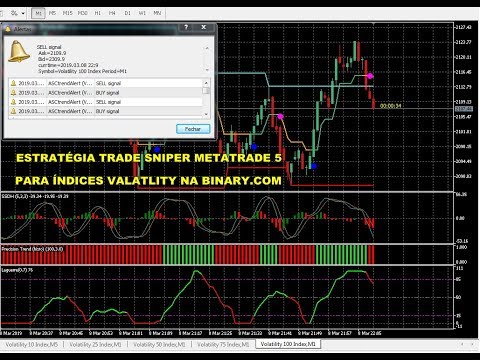480x360 pixels.
Task: Click the 8 Mar 21:09 time axis label
Action: (x=161, y=333)
